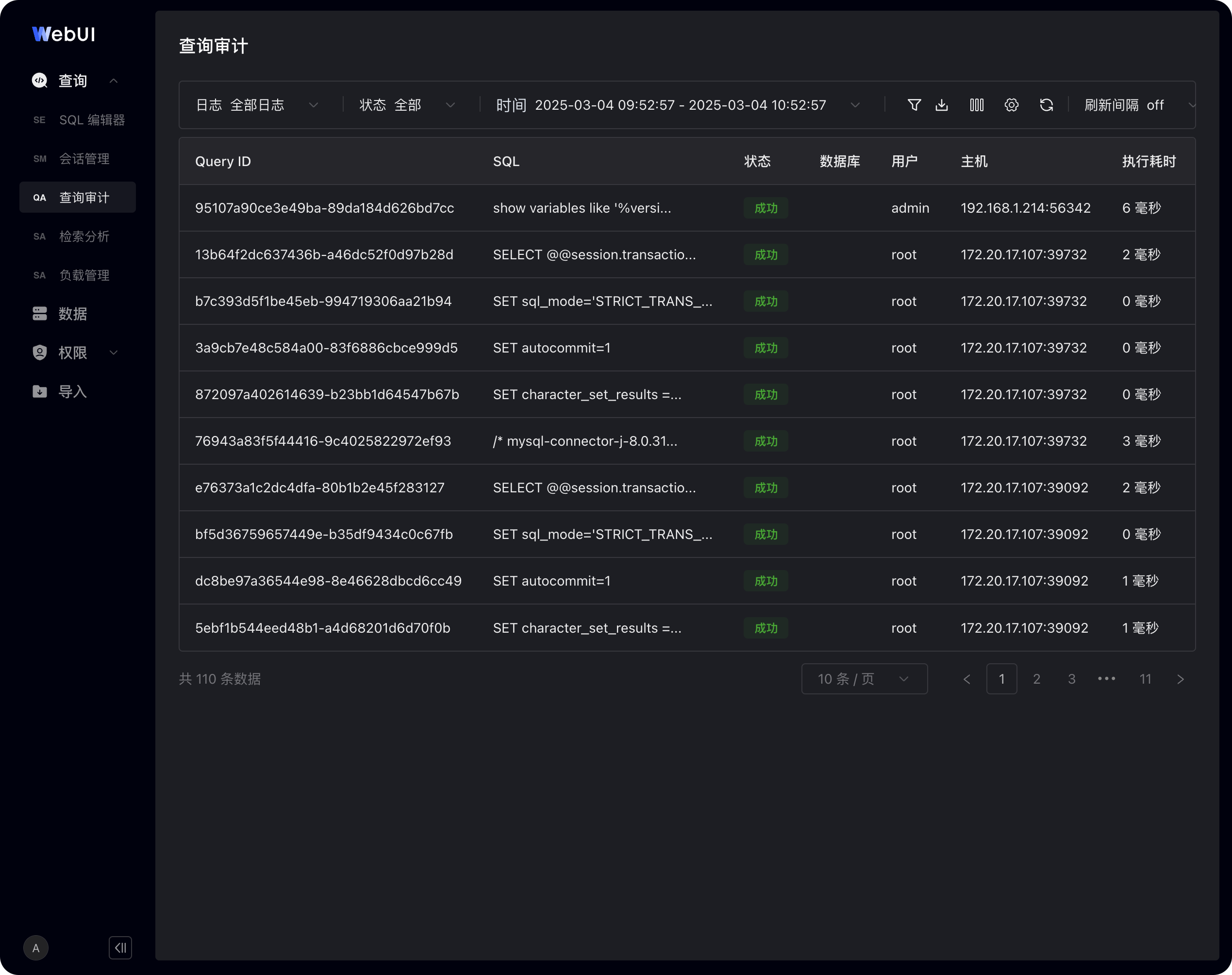Click the query code icon in sidebar
Image resolution: width=1232 pixels, height=975 pixels.
[x=39, y=81]
